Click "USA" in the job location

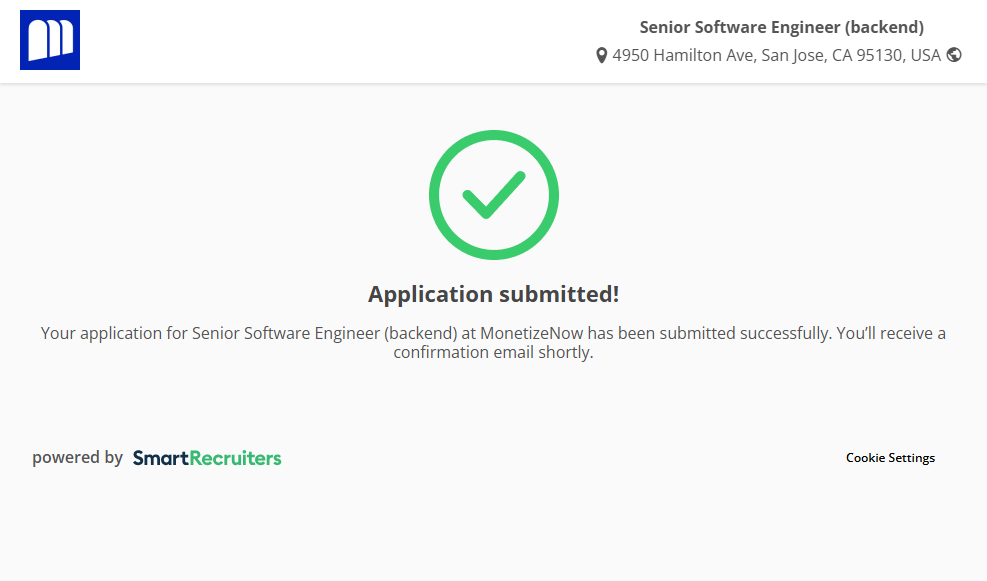pos(924,56)
